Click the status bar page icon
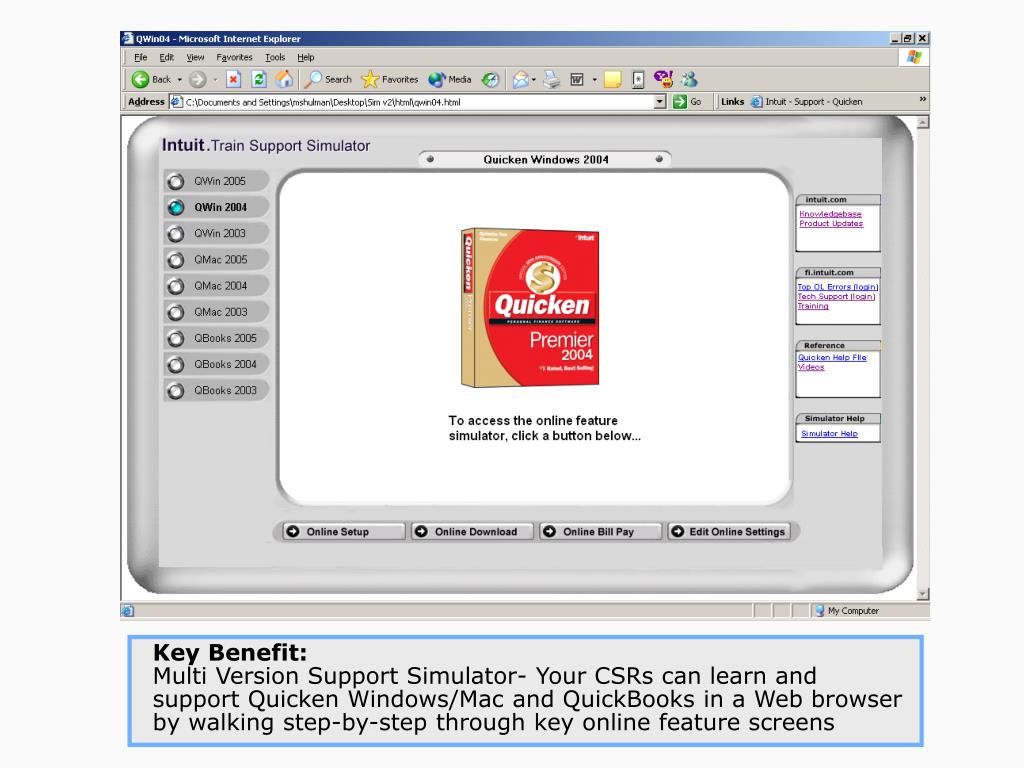The height and width of the screenshot is (768, 1024). tap(127, 611)
